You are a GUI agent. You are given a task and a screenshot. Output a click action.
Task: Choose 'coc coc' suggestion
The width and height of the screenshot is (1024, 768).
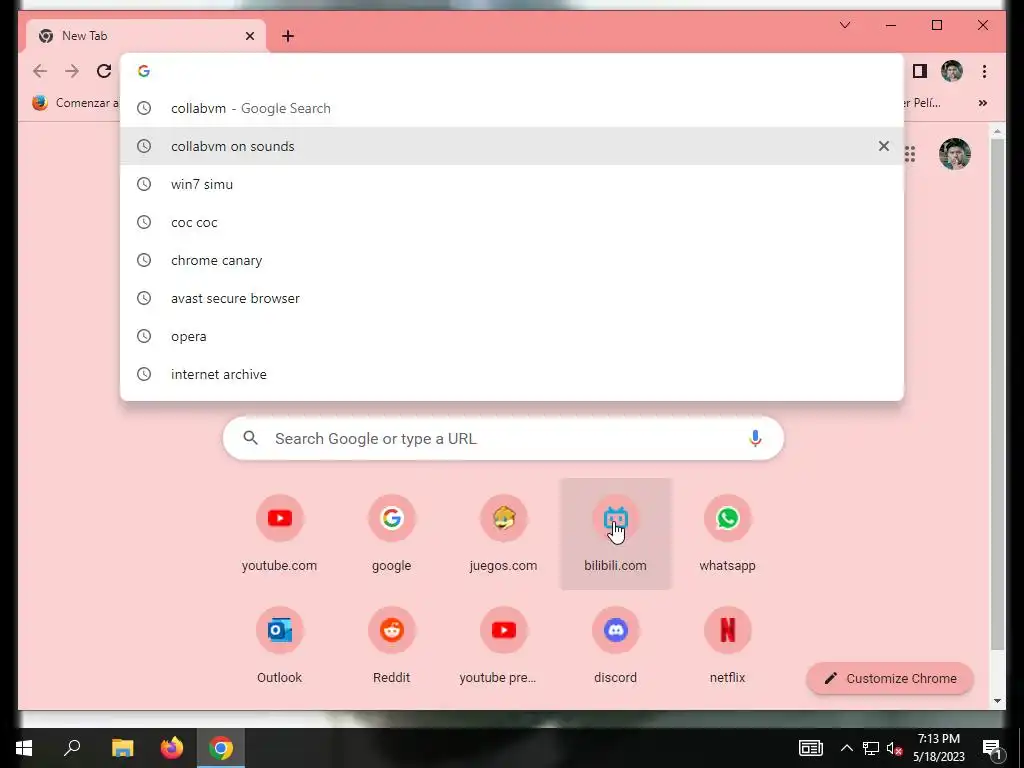pyautogui.click(x=512, y=222)
